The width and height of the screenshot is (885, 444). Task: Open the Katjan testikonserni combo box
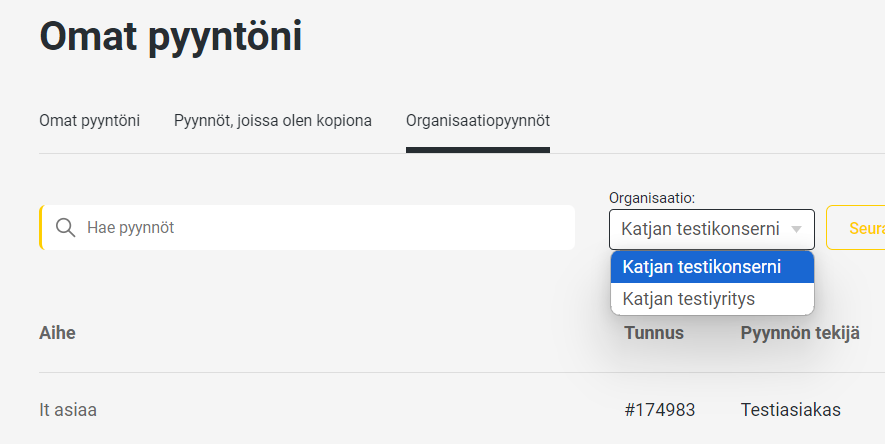click(x=700, y=229)
